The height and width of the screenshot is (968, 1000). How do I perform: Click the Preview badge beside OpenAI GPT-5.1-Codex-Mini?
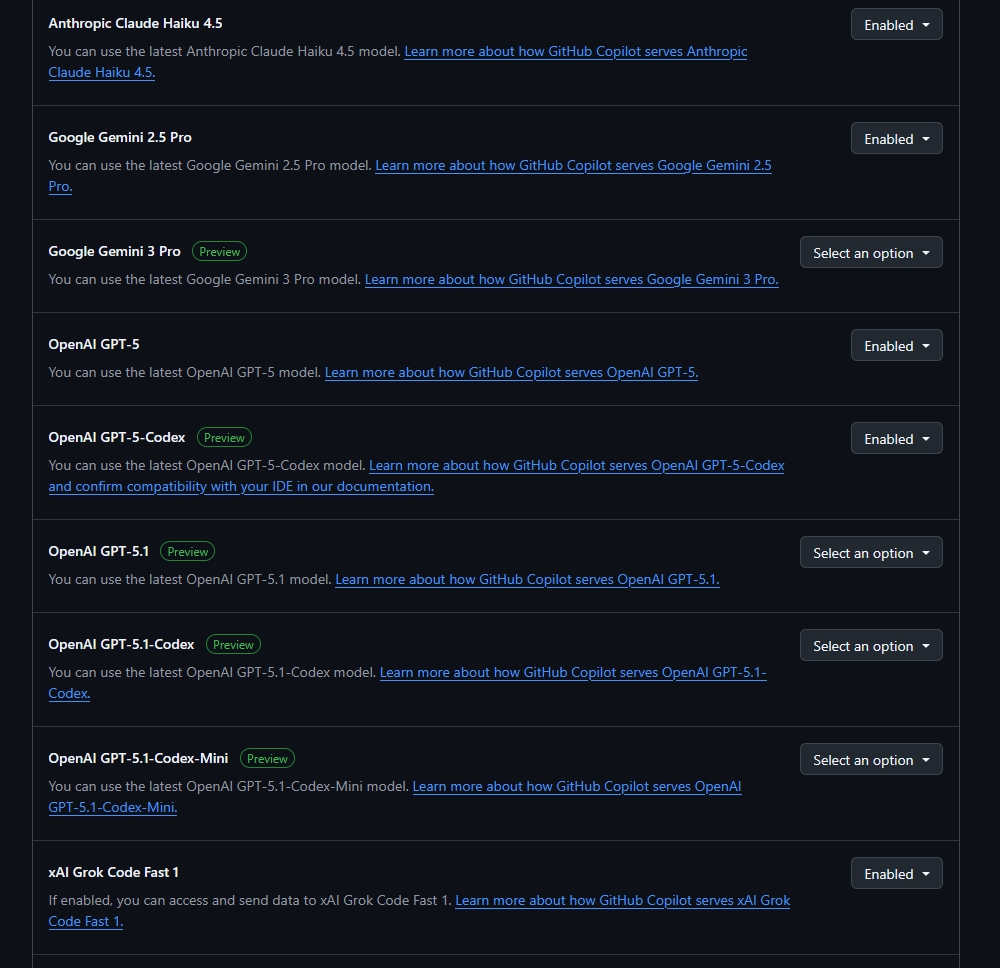(x=267, y=759)
